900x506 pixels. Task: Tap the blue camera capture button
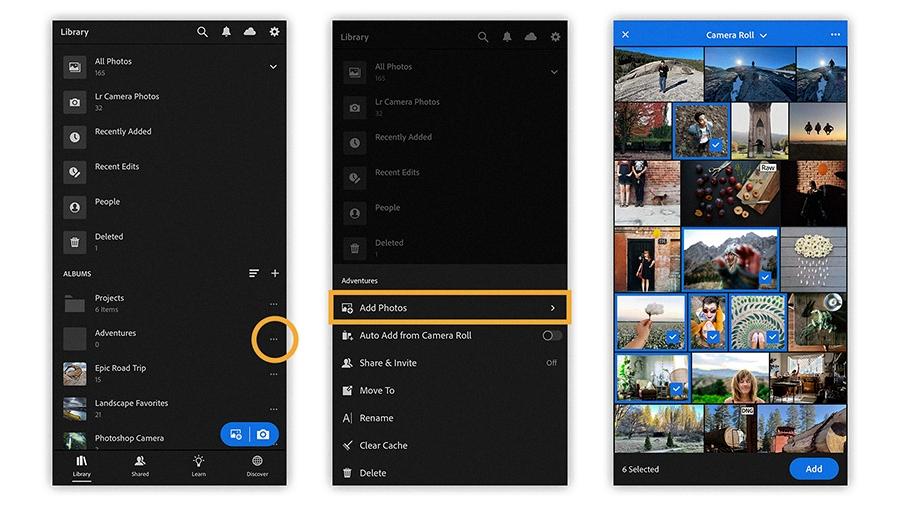click(263, 434)
